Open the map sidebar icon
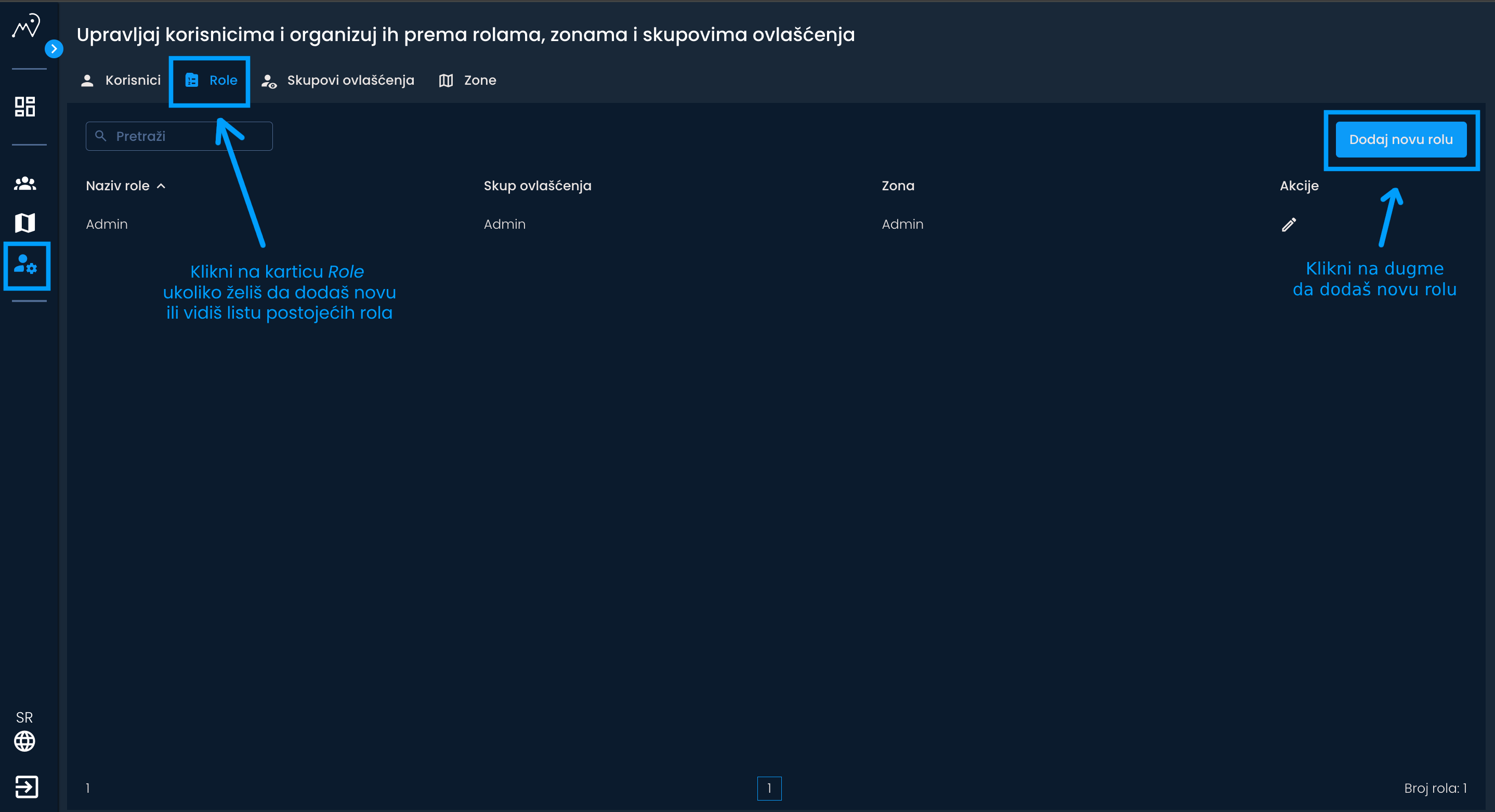This screenshot has width=1495, height=812. click(25, 223)
